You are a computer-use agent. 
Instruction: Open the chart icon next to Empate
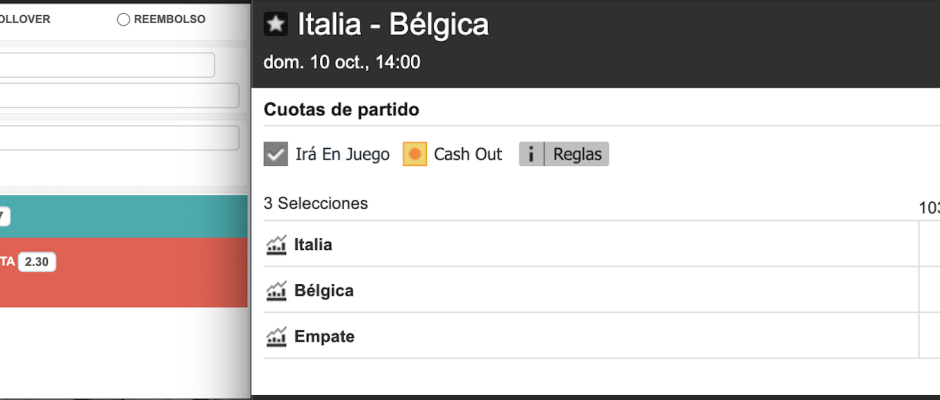coord(276,336)
